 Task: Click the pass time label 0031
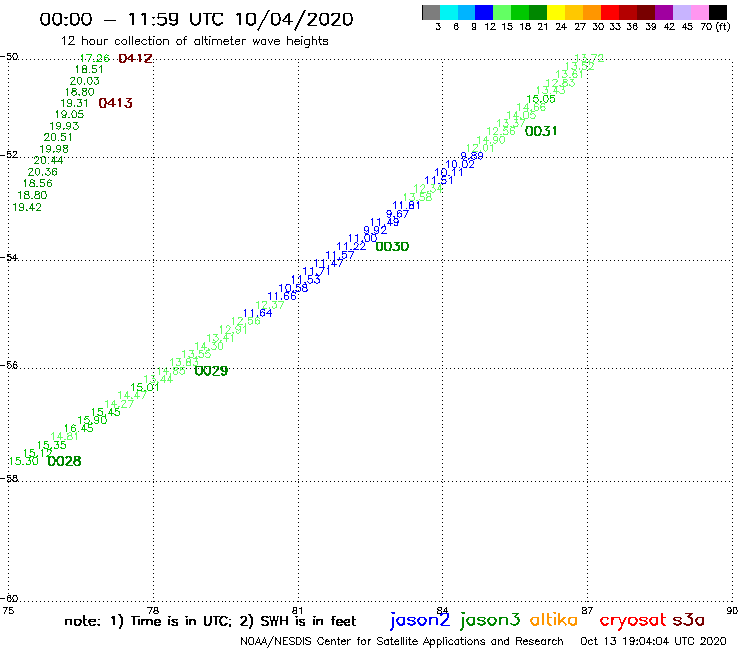pyautogui.click(x=541, y=131)
